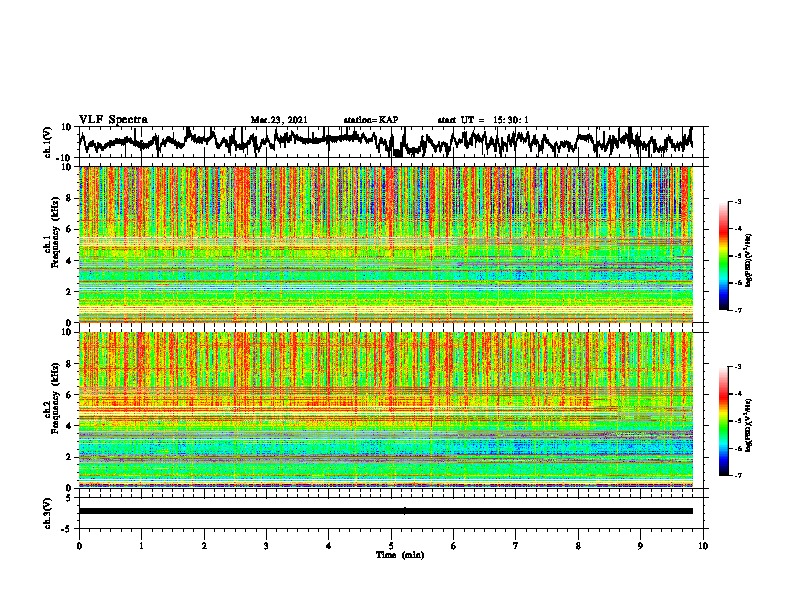Click inside the ch.2 spectrogram panel
The width and height of the screenshot is (792, 612).
pyautogui.click(x=385, y=410)
